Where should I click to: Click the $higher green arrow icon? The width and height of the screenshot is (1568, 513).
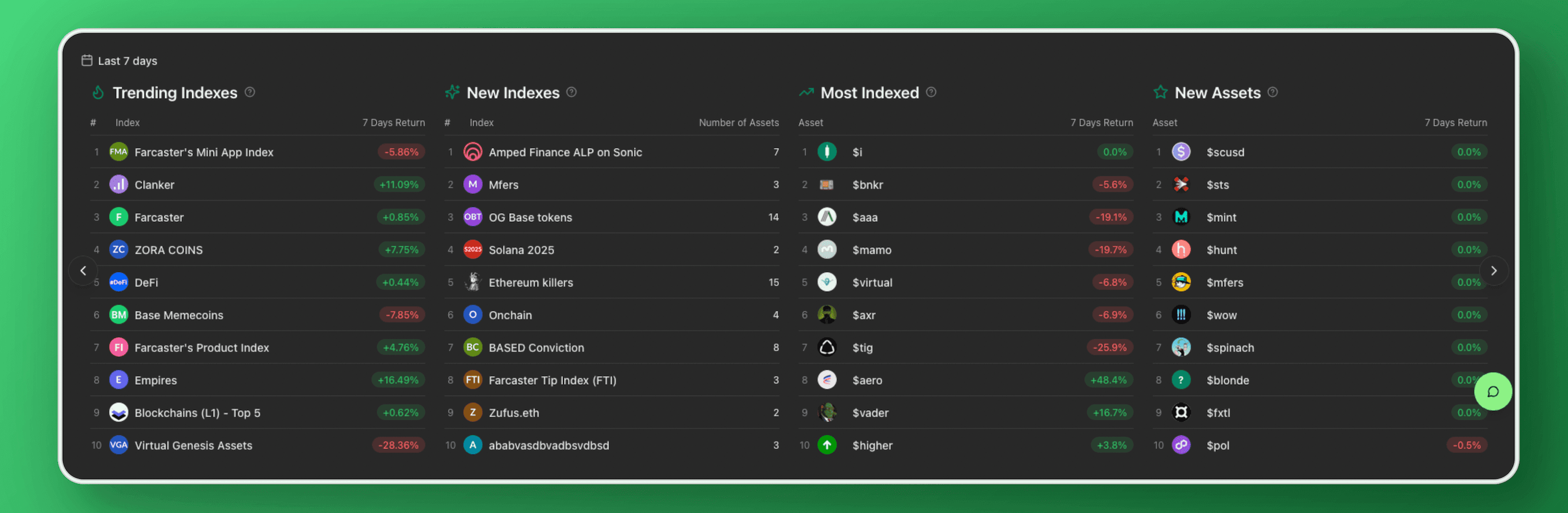(x=827, y=445)
